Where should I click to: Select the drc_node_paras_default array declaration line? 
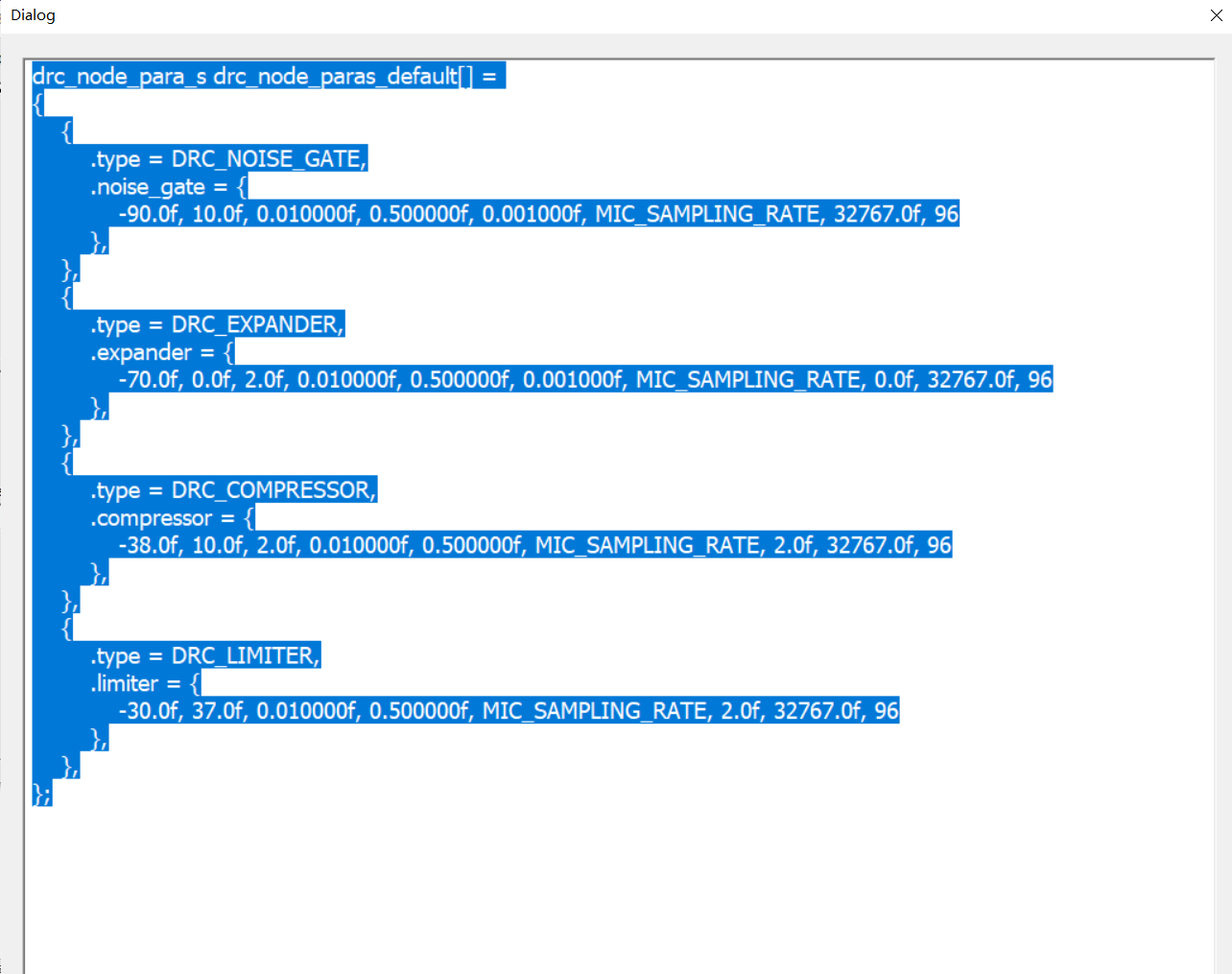[x=267, y=76]
